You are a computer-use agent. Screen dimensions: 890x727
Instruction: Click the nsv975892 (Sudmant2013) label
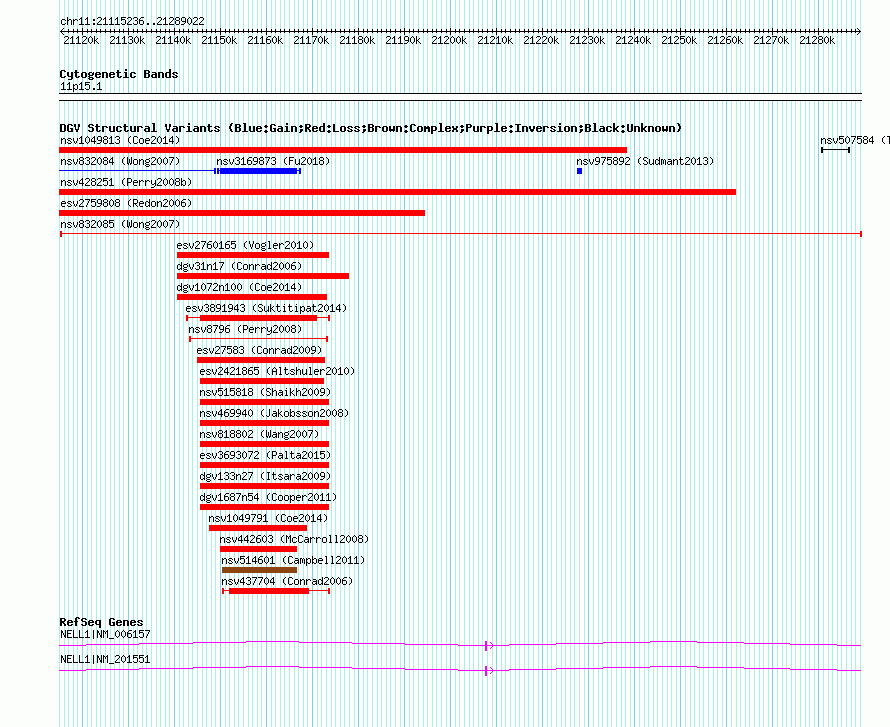[x=645, y=161]
